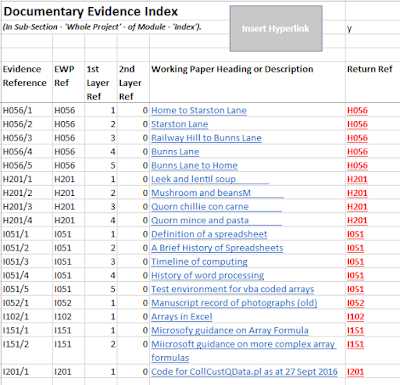
Task: Open the Leek and lentil soup link
Action: point(193,179)
